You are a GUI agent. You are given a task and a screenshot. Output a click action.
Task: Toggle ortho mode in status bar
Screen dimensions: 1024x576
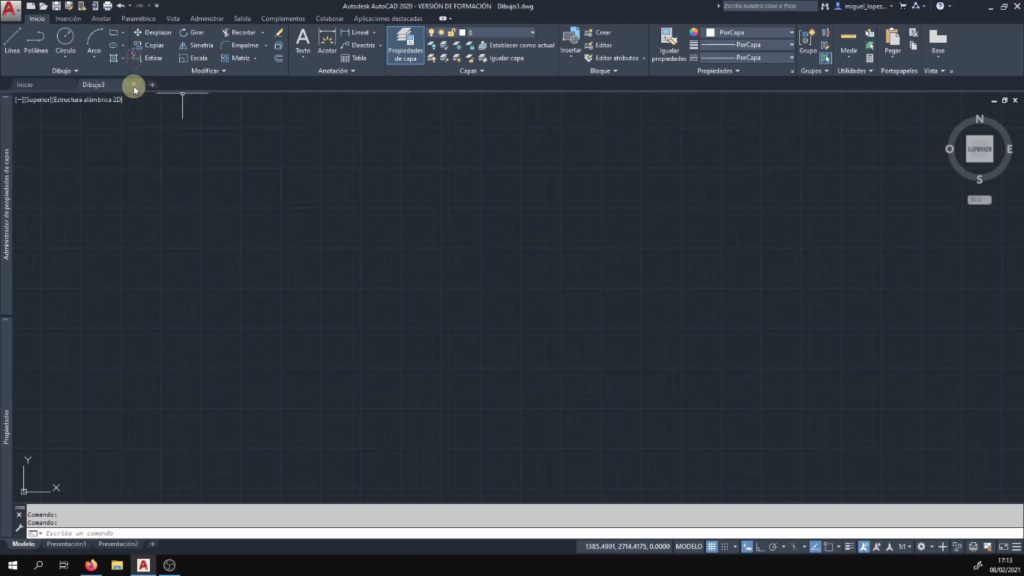pos(760,547)
